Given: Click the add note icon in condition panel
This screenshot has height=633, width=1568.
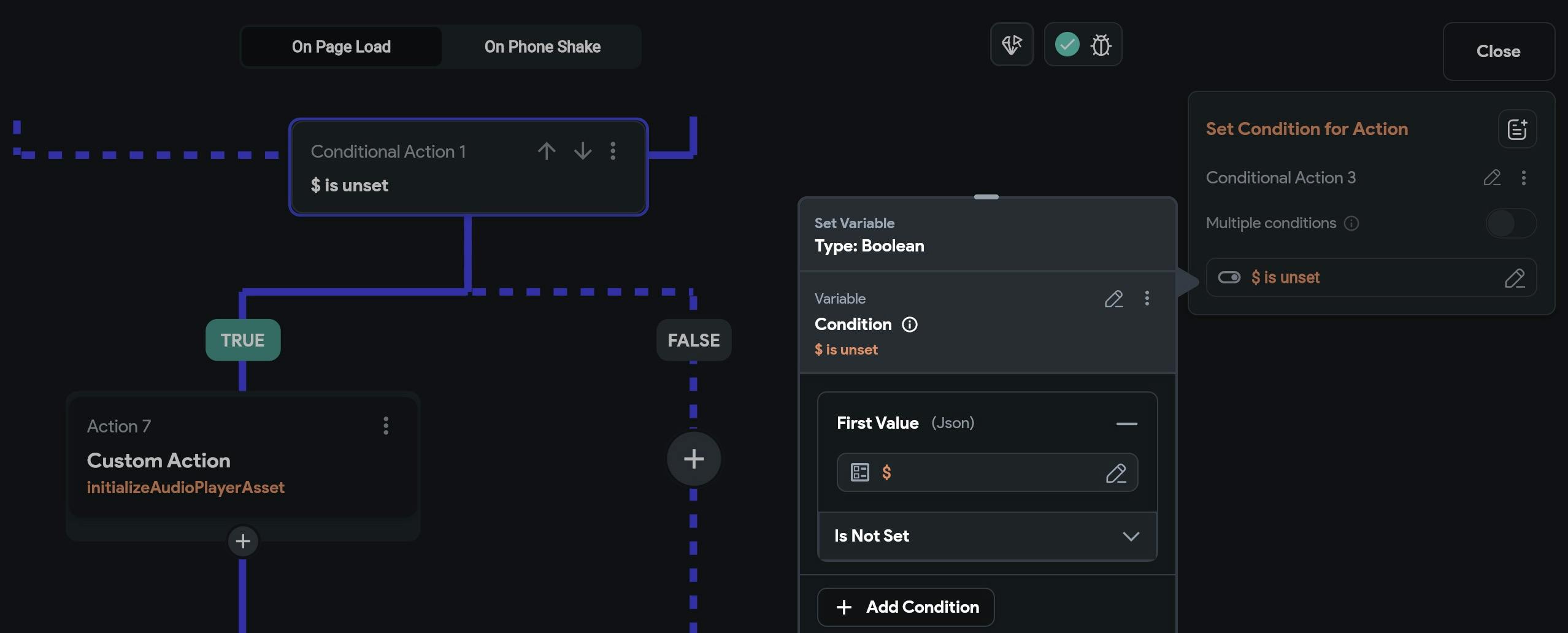Looking at the screenshot, I should point(1517,129).
